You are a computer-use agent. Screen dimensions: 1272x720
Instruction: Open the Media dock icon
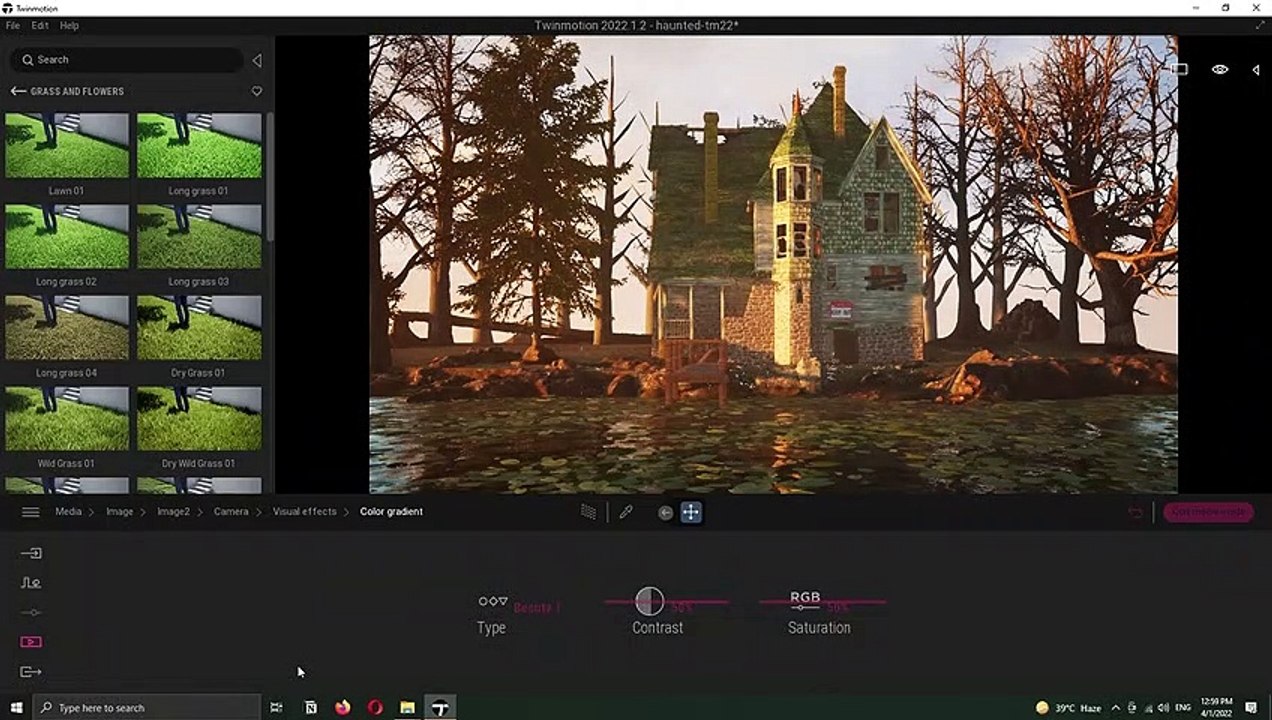(x=31, y=642)
